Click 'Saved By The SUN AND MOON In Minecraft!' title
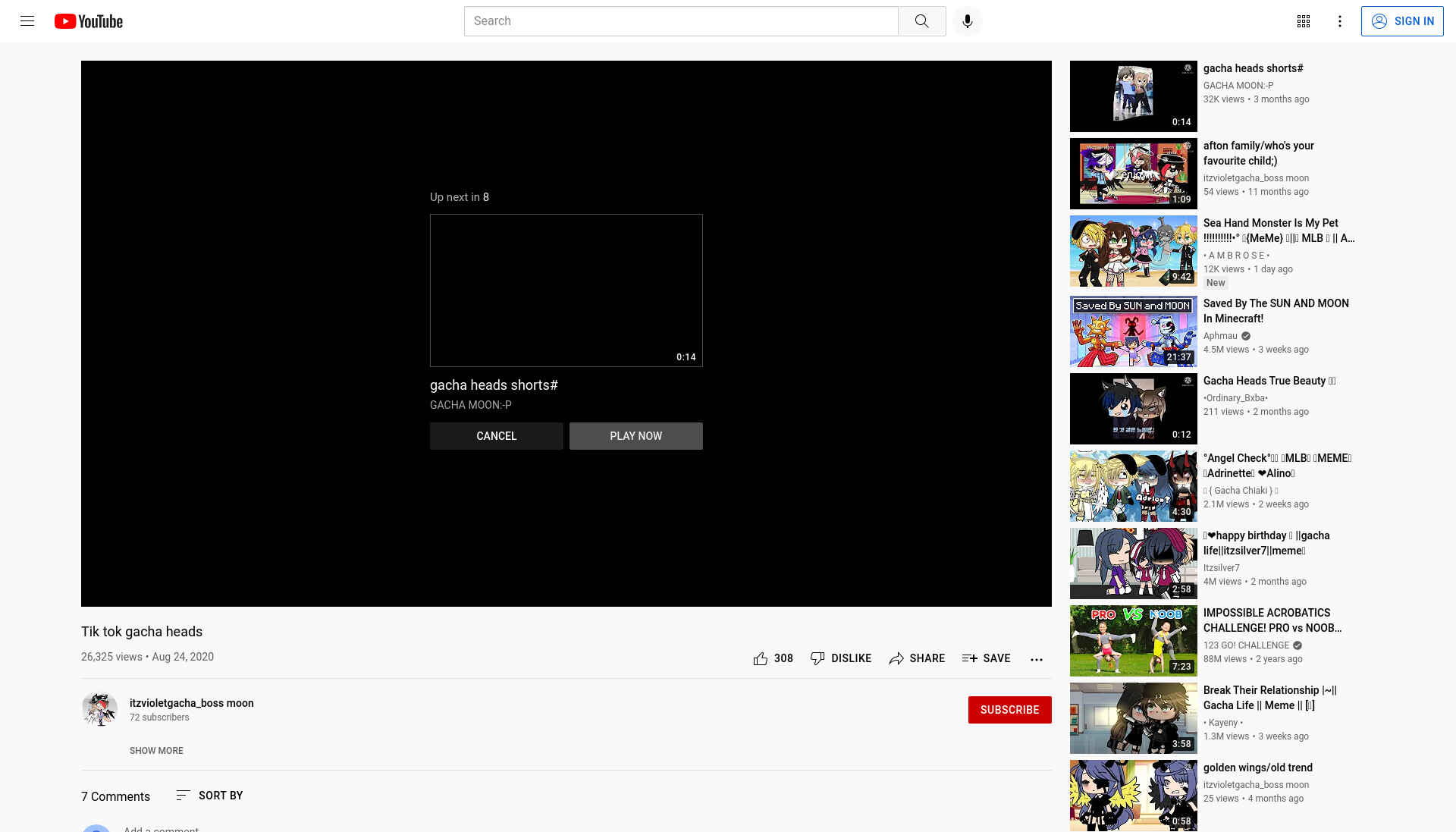This screenshot has height=832, width=1456. [x=1276, y=311]
